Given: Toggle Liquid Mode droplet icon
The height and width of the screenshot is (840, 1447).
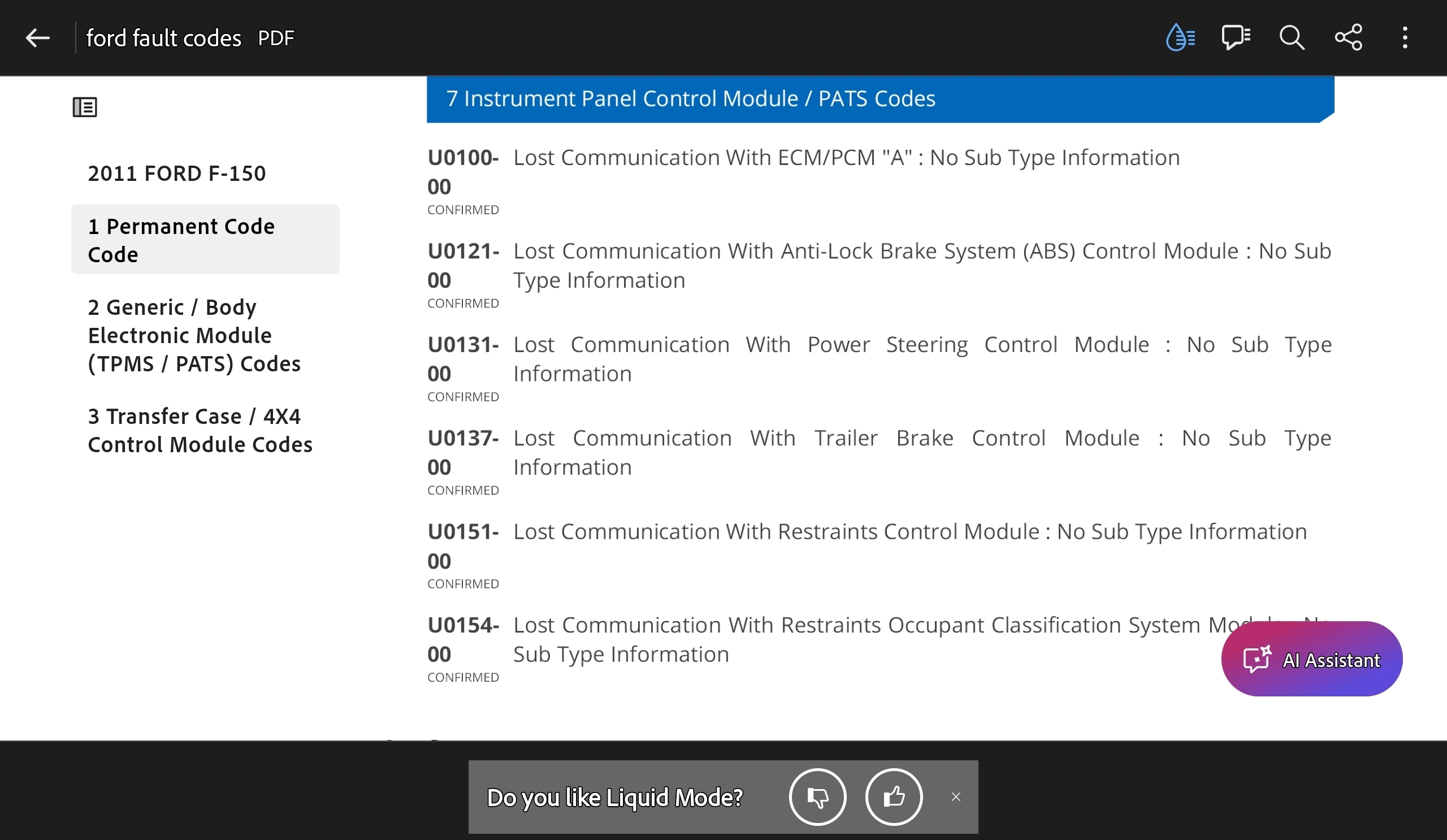Looking at the screenshot, I should click(1180, 38).
